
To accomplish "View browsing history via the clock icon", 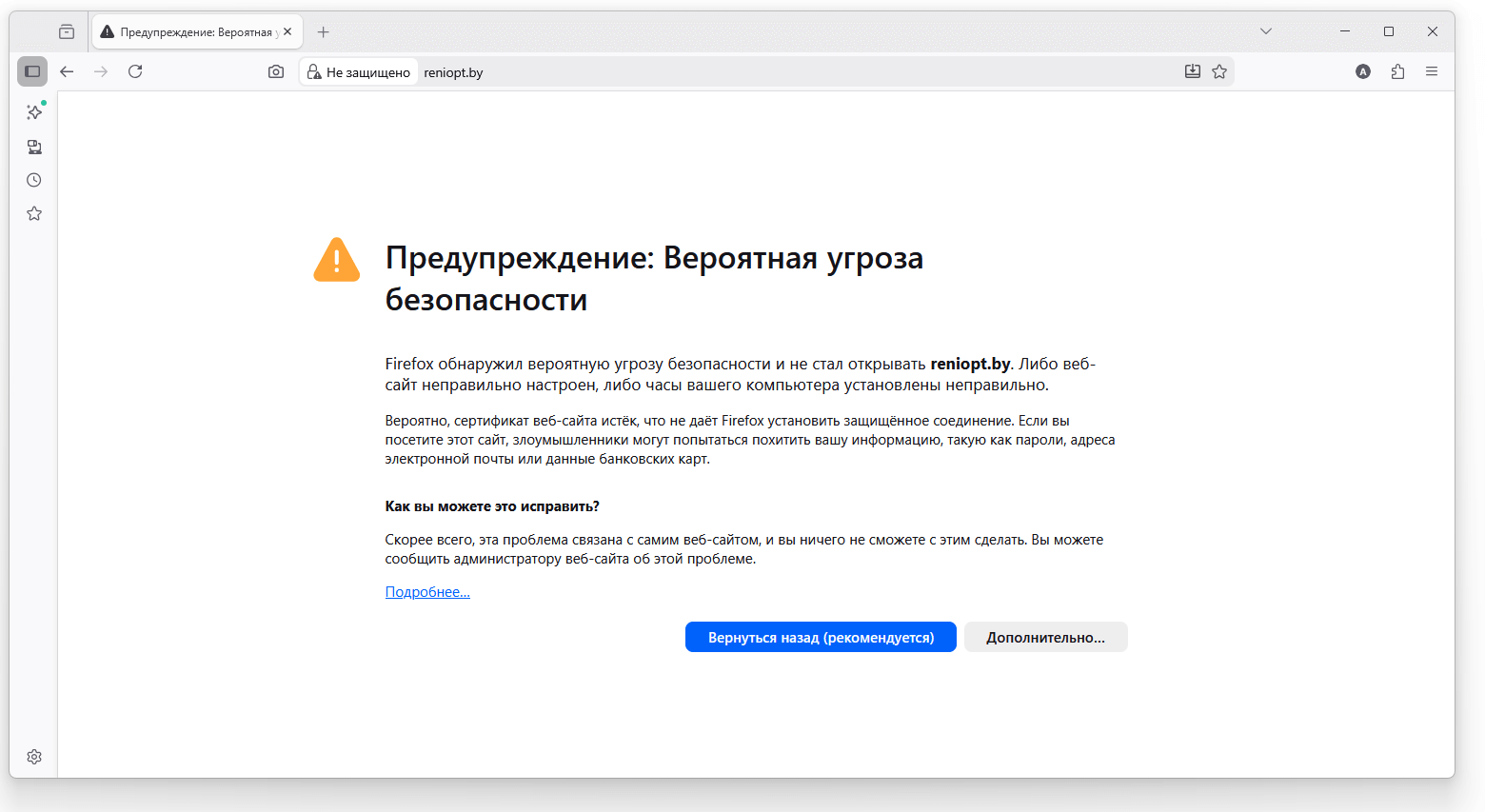I will (x=34, y=179).
